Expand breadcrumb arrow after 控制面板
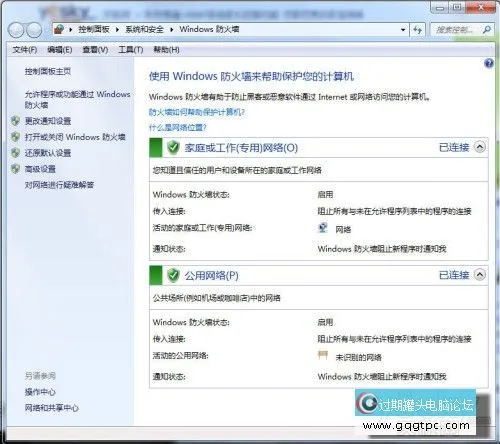This screenshot has height=444, width=500. 117,30
